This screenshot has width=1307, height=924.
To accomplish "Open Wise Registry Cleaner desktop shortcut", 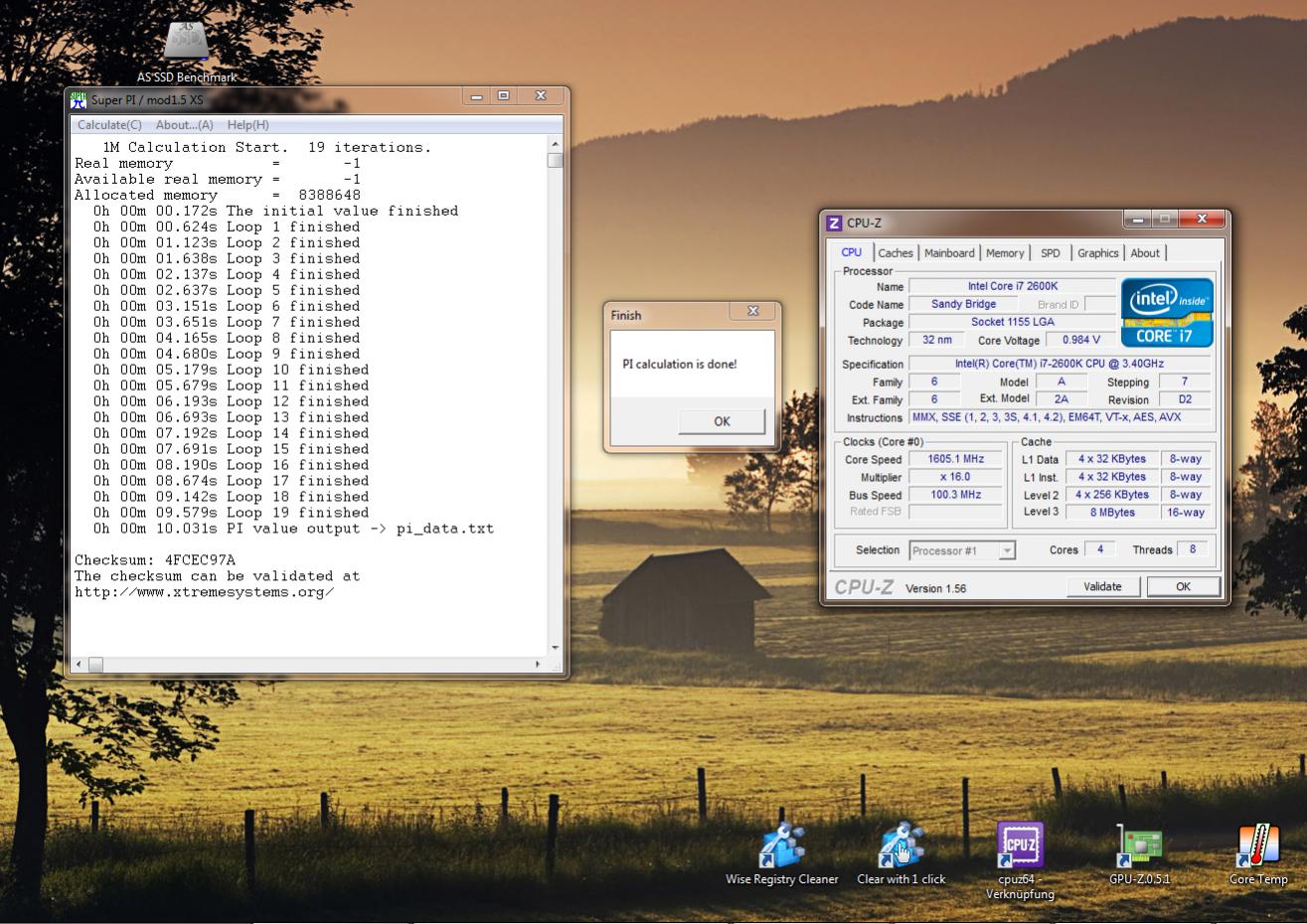I will [x=782, y=854].
